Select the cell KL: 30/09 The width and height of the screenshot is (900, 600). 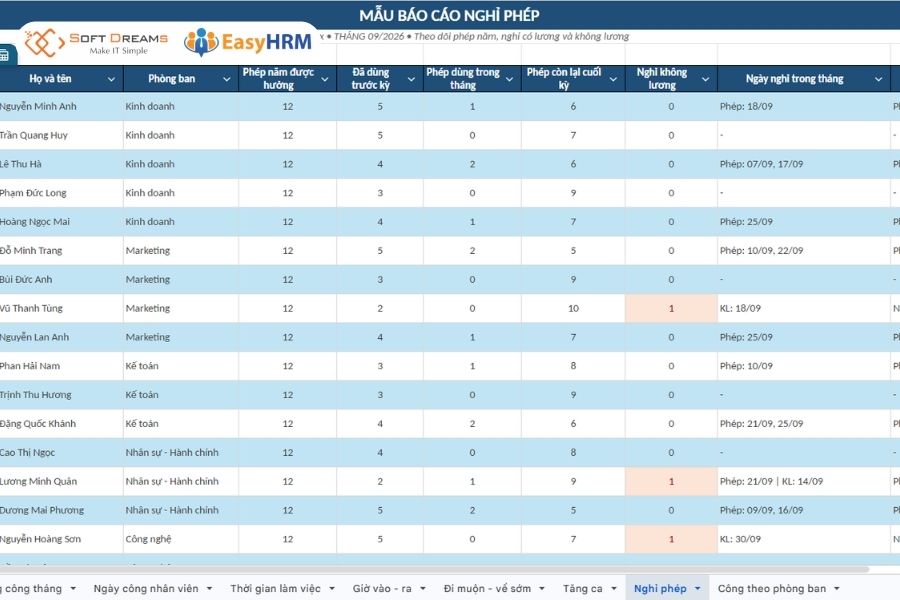804,539
